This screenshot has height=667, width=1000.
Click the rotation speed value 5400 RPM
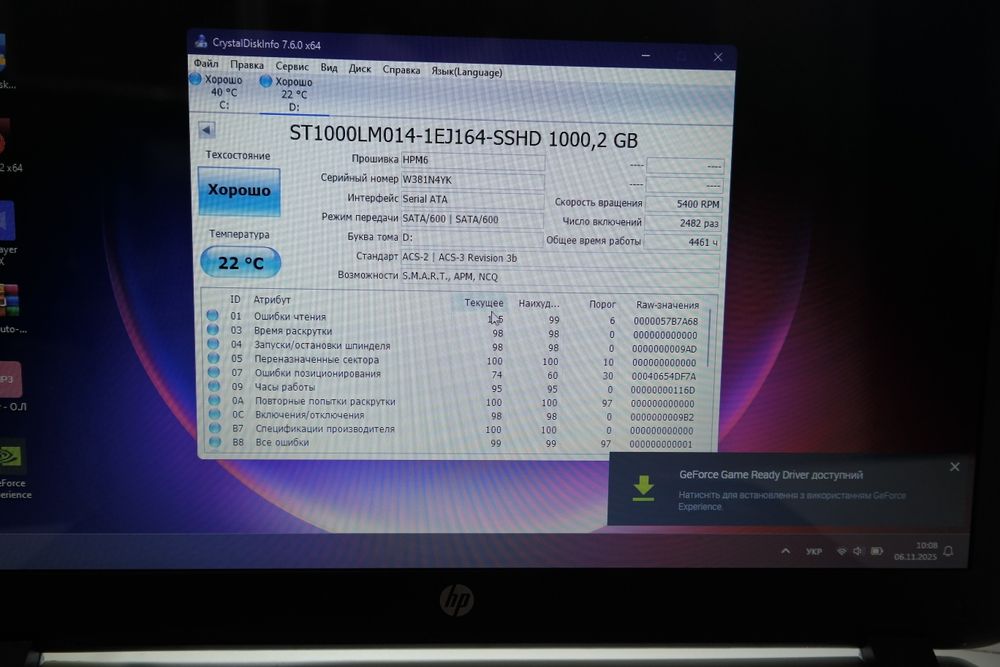[684, 204]
